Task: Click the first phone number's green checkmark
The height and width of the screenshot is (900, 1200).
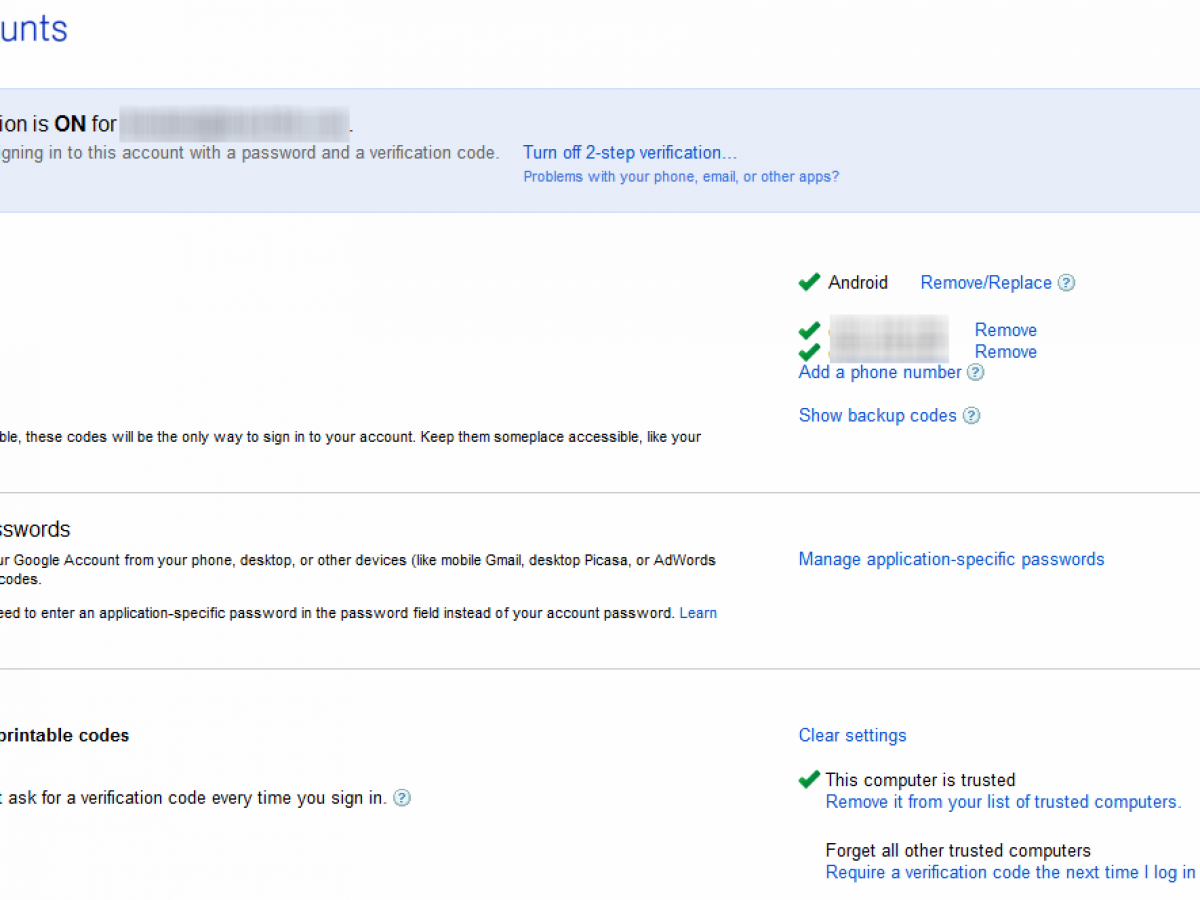Action: coord(809,331)
